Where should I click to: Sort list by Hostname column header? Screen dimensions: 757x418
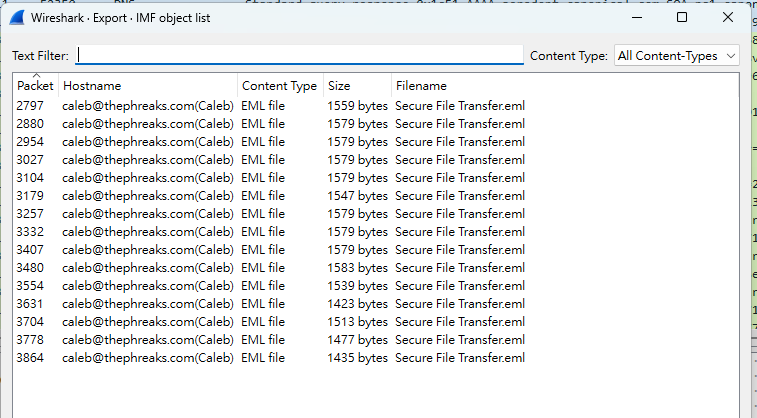148,86
